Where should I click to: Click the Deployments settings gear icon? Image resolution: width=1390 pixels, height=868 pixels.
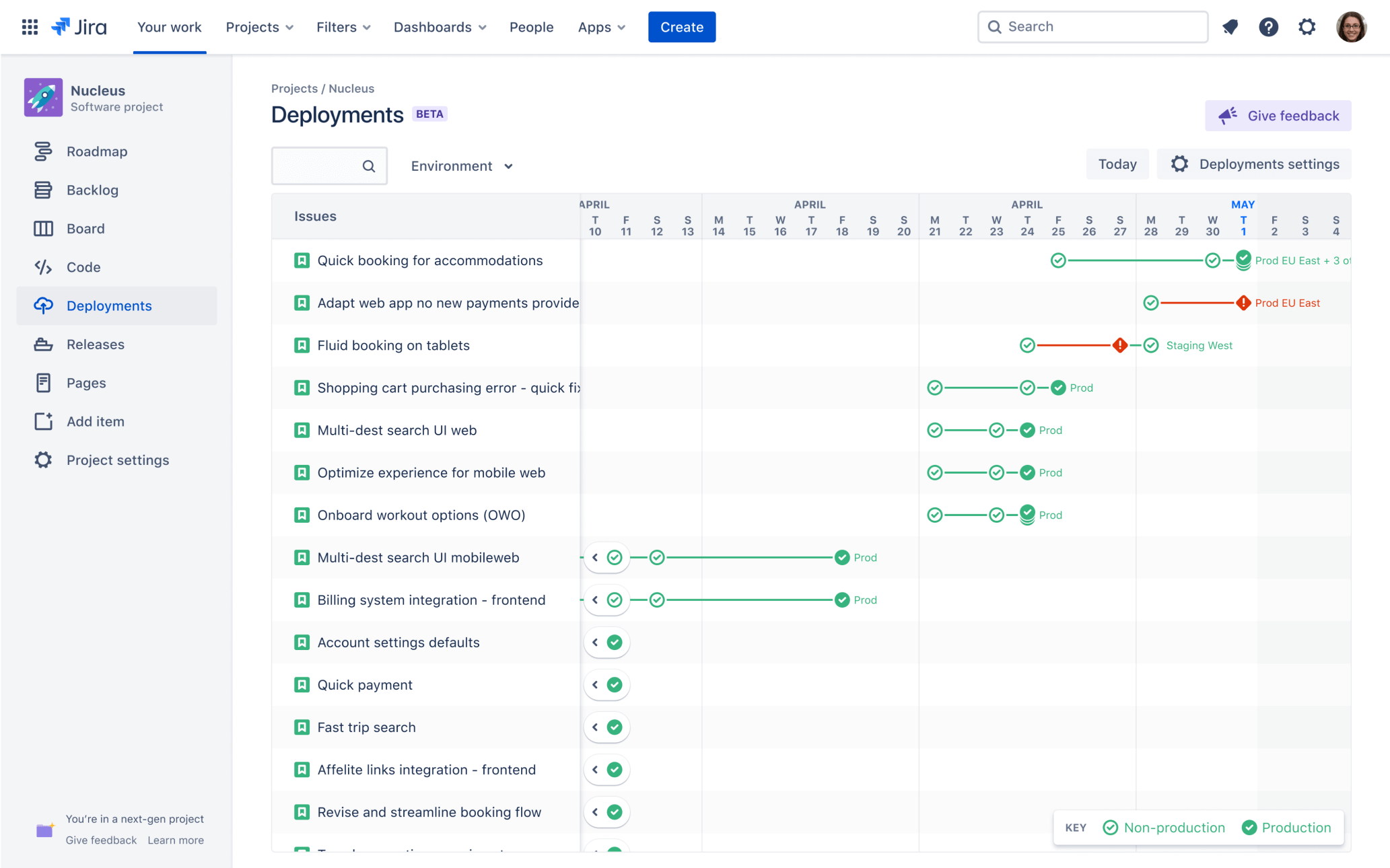[x=1180, y=164]
